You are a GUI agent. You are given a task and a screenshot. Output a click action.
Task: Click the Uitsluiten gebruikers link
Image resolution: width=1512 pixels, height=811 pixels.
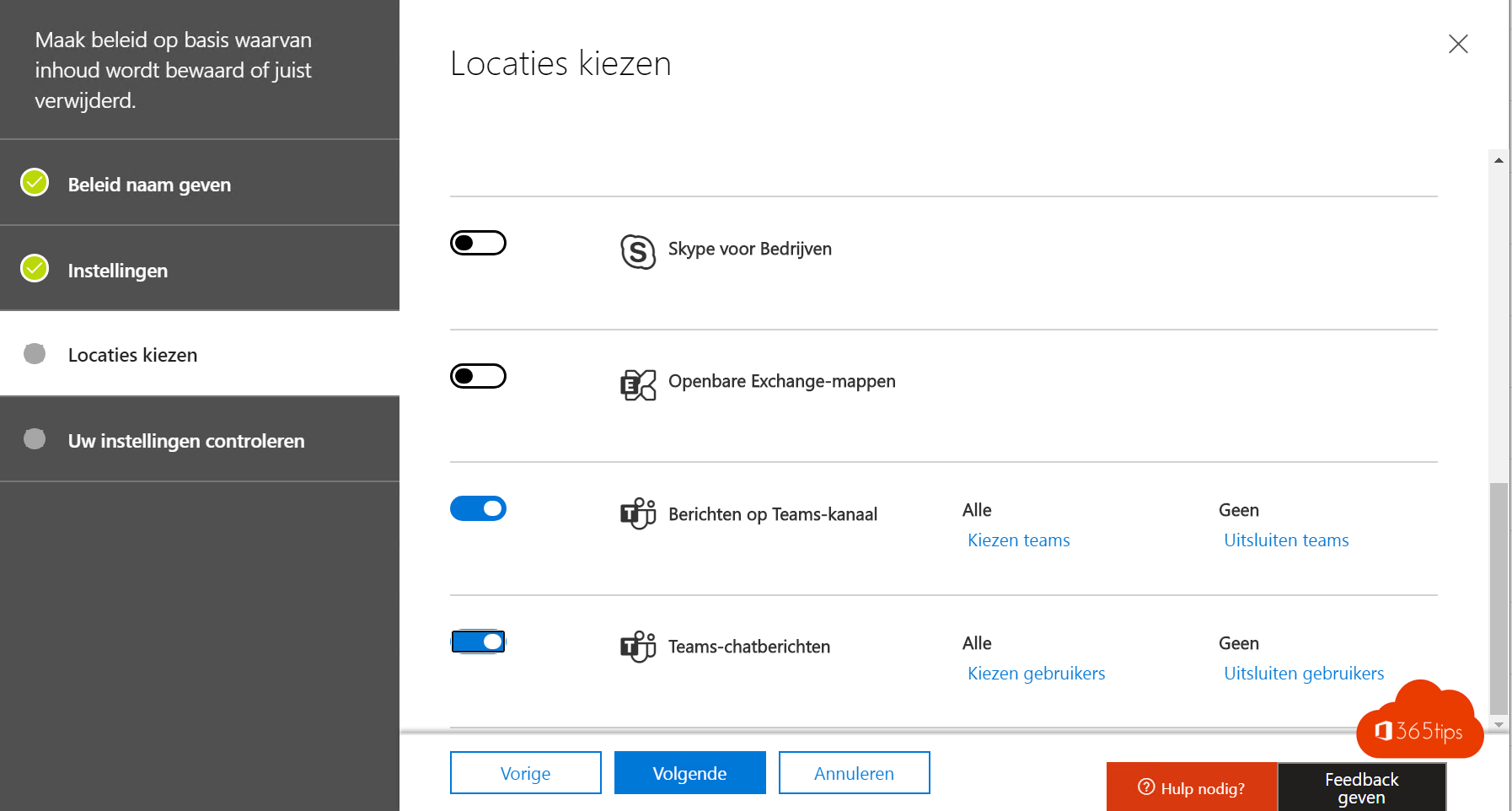coord(1304,674)
